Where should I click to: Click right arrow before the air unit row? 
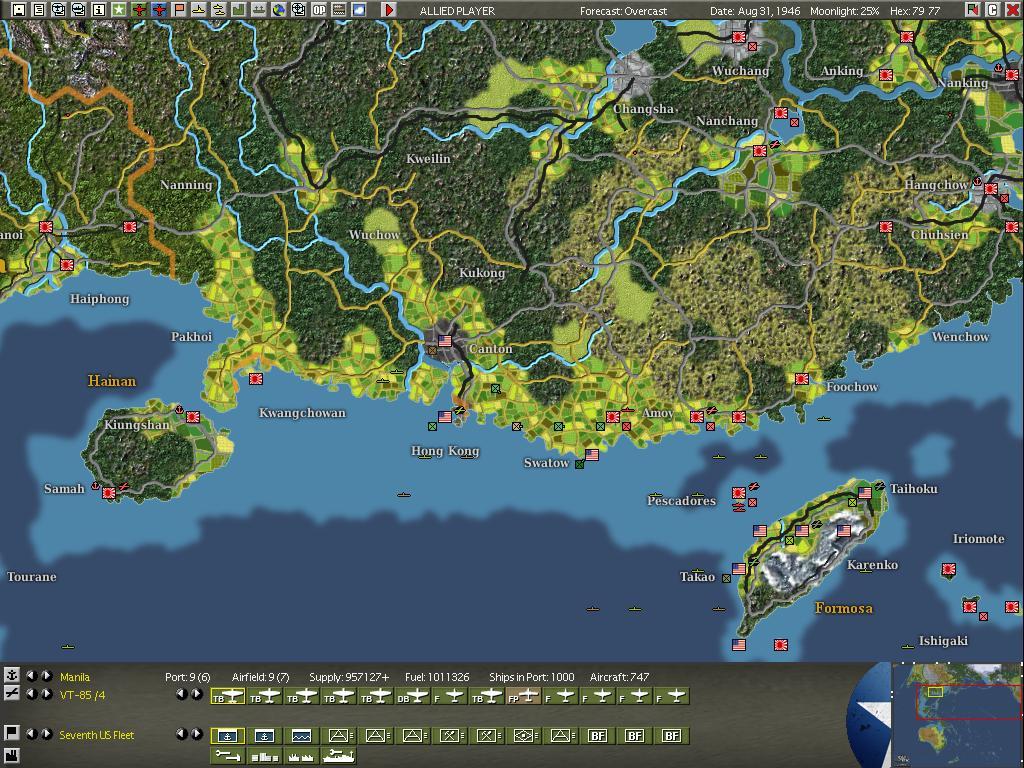pos(197,694)
